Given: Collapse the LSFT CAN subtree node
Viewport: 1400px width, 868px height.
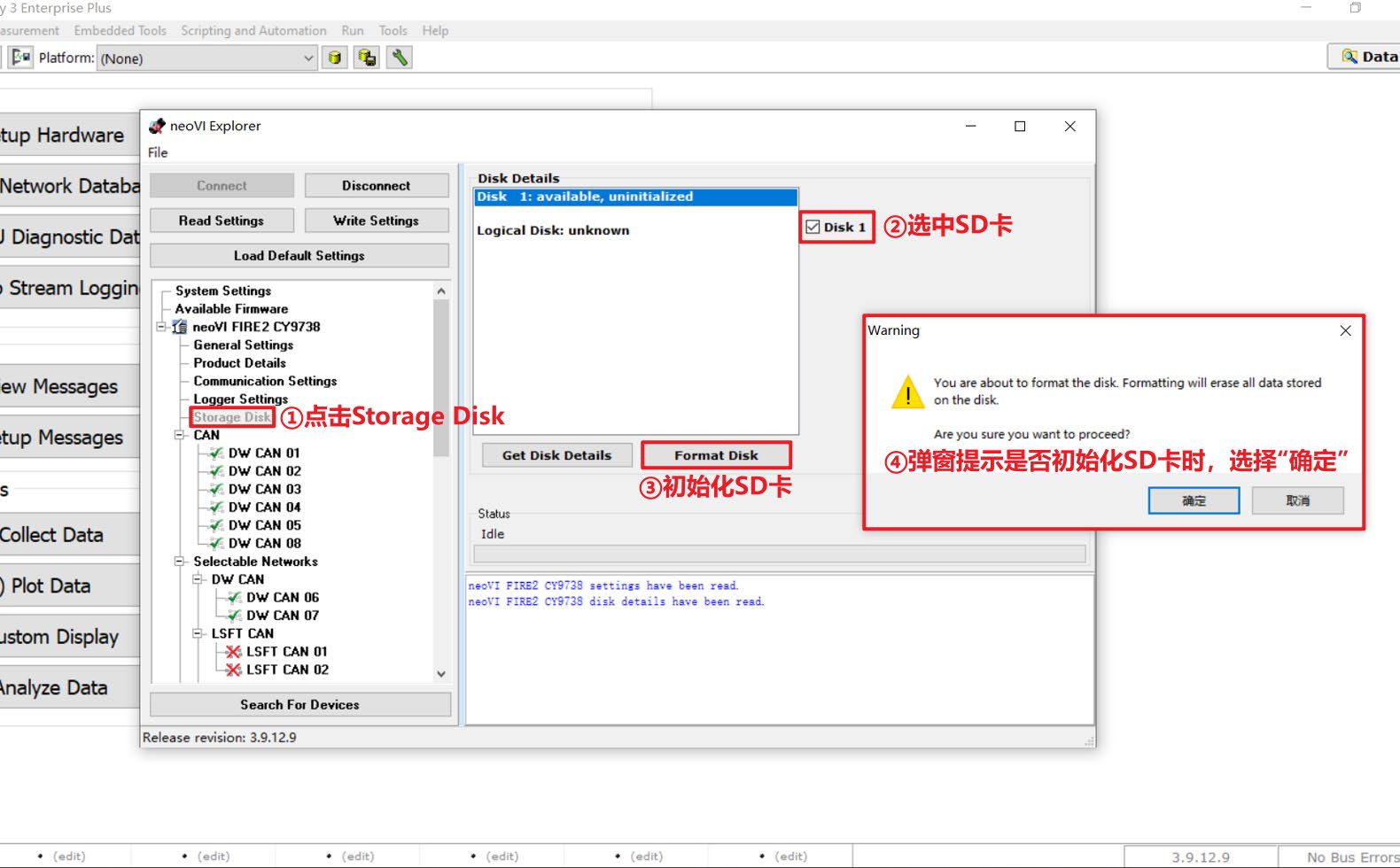Looking at the screenshot, I should coord(198,633).
